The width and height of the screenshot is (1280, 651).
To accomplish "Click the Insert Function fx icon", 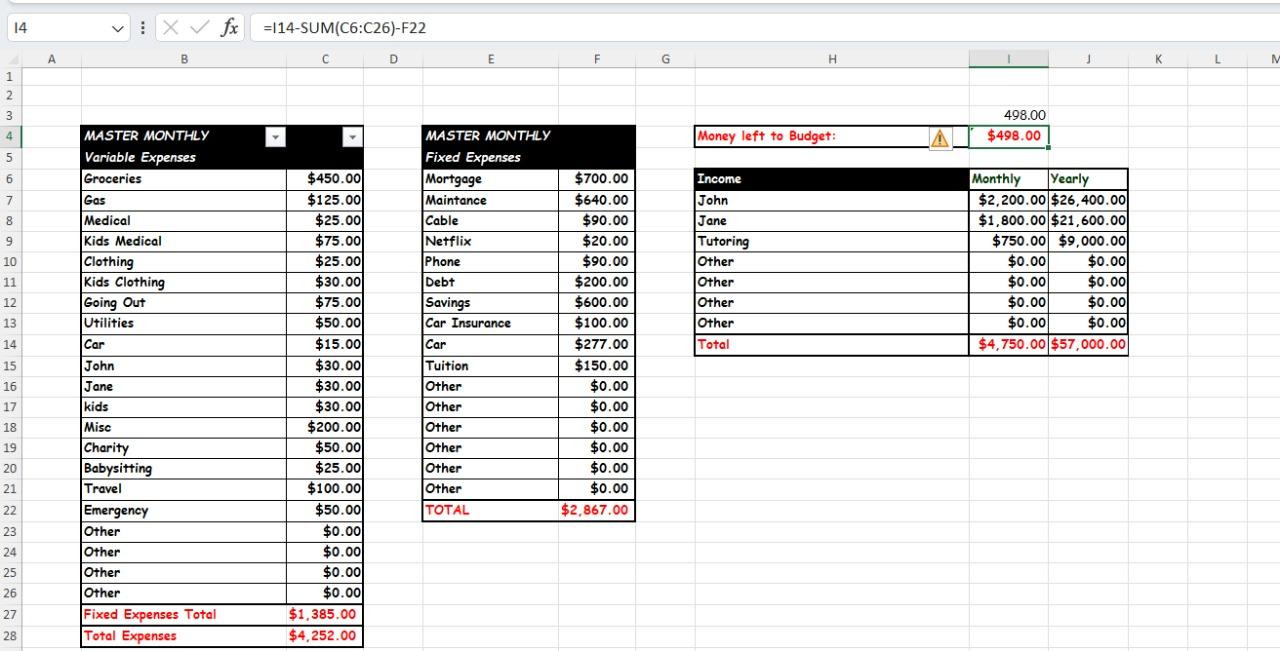I will [230, 28].
